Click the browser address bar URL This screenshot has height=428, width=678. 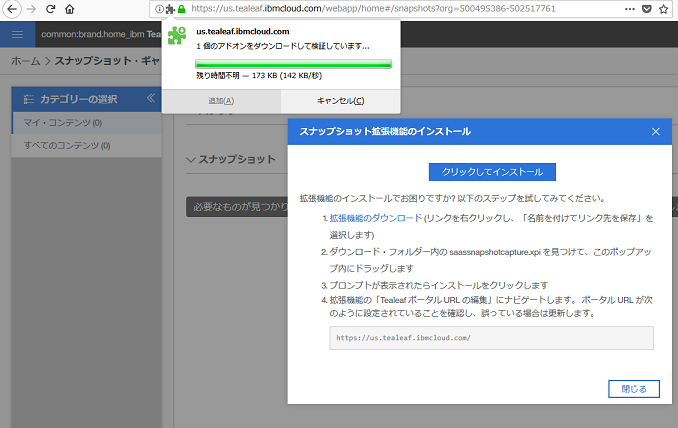tap(373, 9)
